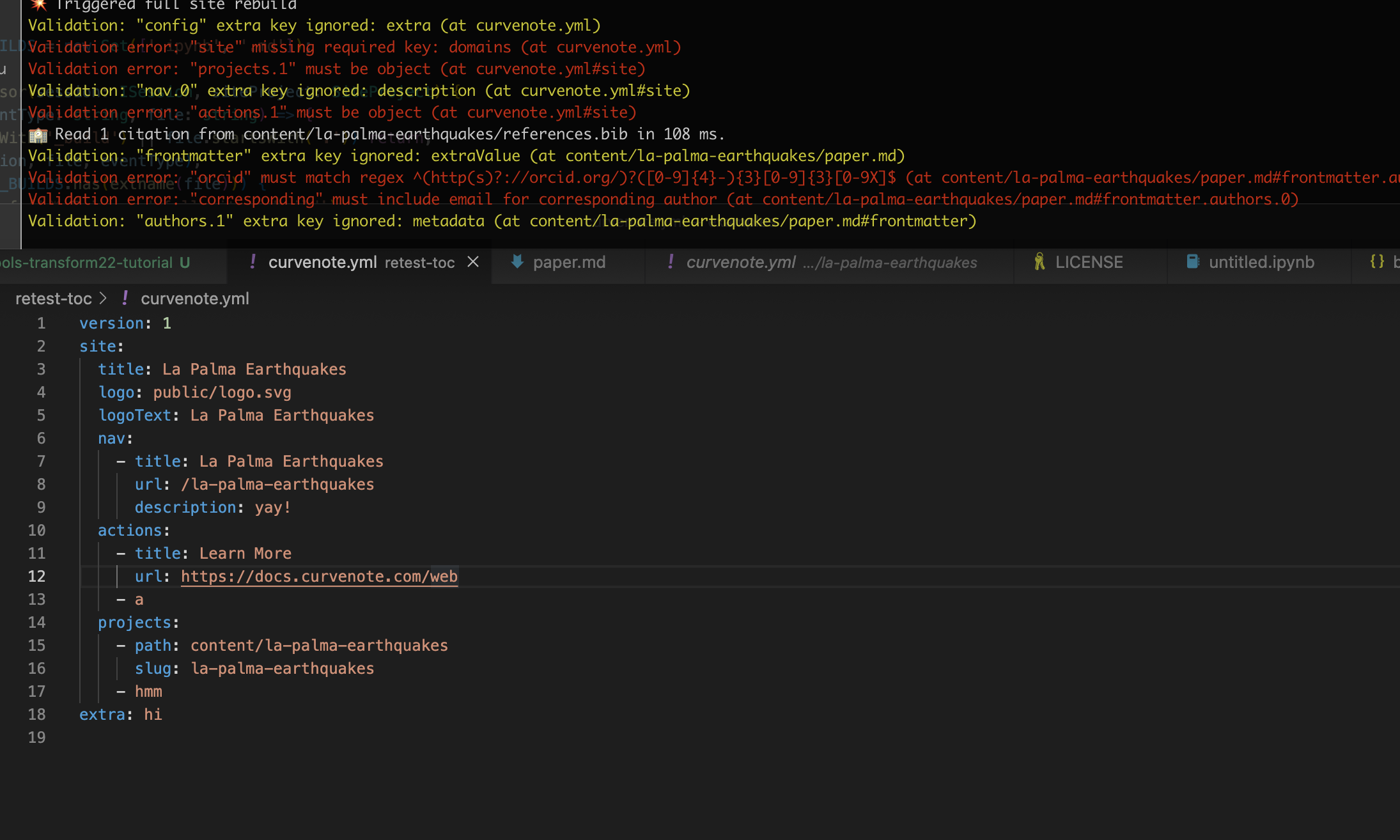The width and height of the screenshot is (1400, 840).
Task: Click the 'logoText' key on line 5
Action: click(x=135, y=416)
